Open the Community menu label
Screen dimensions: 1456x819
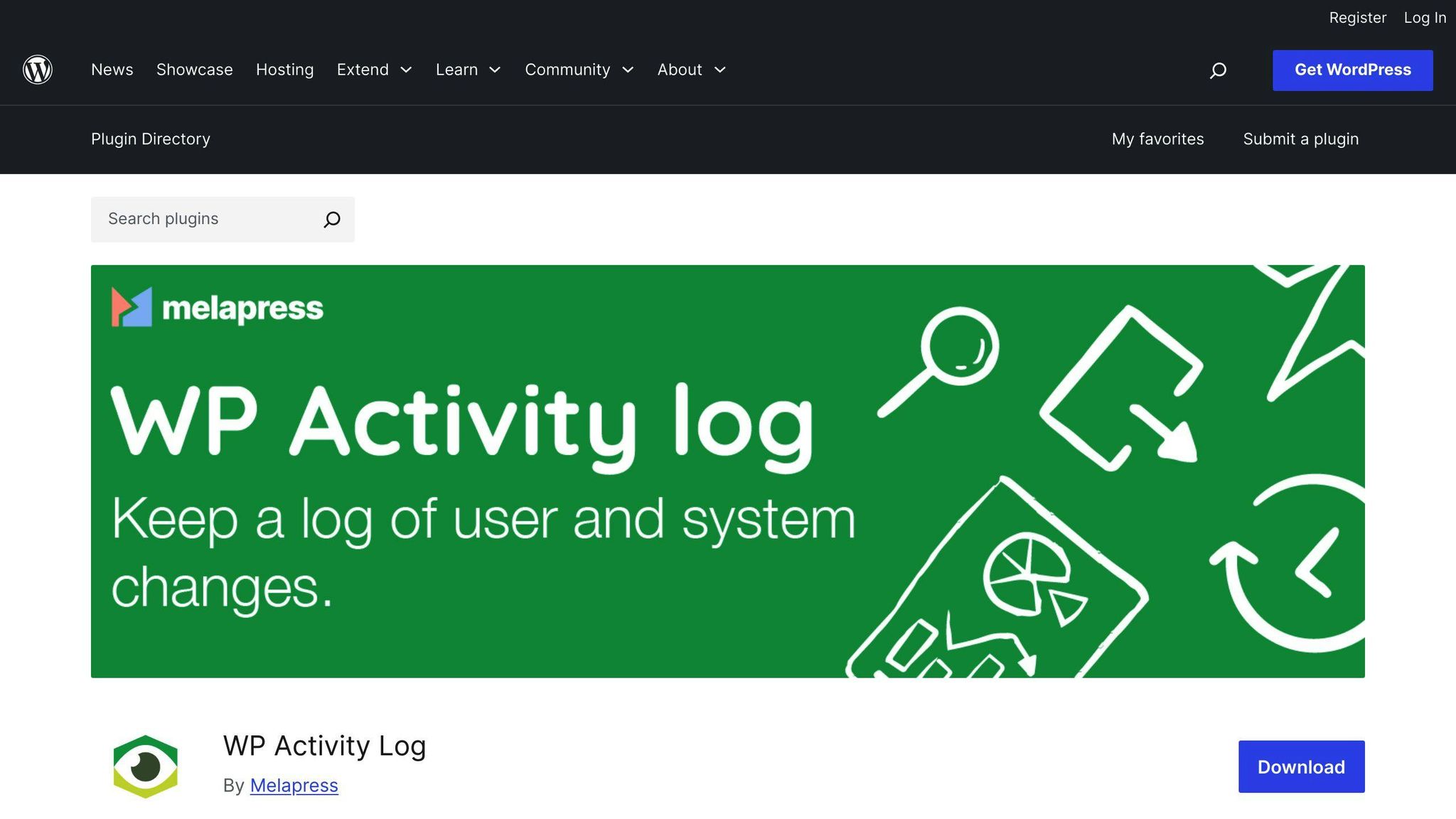point(567,70)
